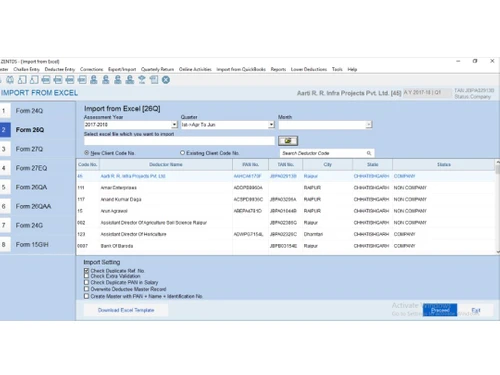Select the Aarti R. R. Infra Projects row
Screen dimensions: 500x375
(x=286, y=176)
